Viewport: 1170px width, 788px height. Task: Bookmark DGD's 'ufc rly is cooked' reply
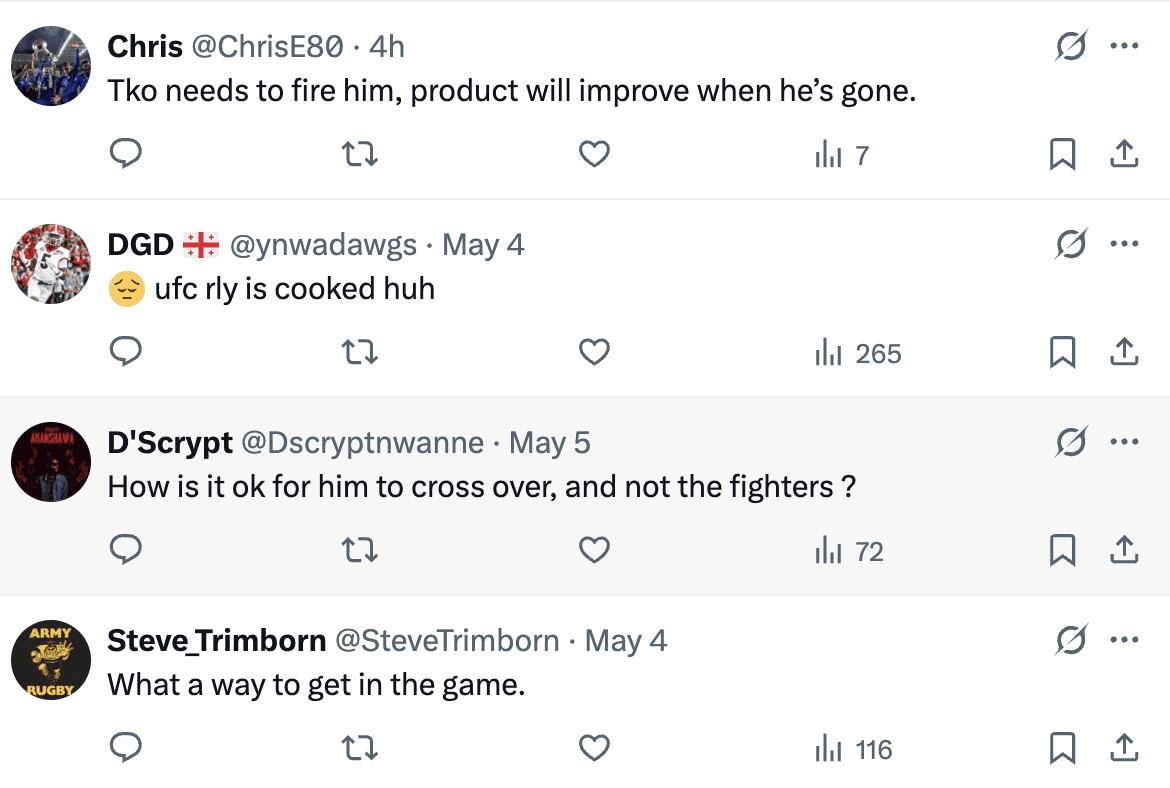click(x=1062, y=352)
